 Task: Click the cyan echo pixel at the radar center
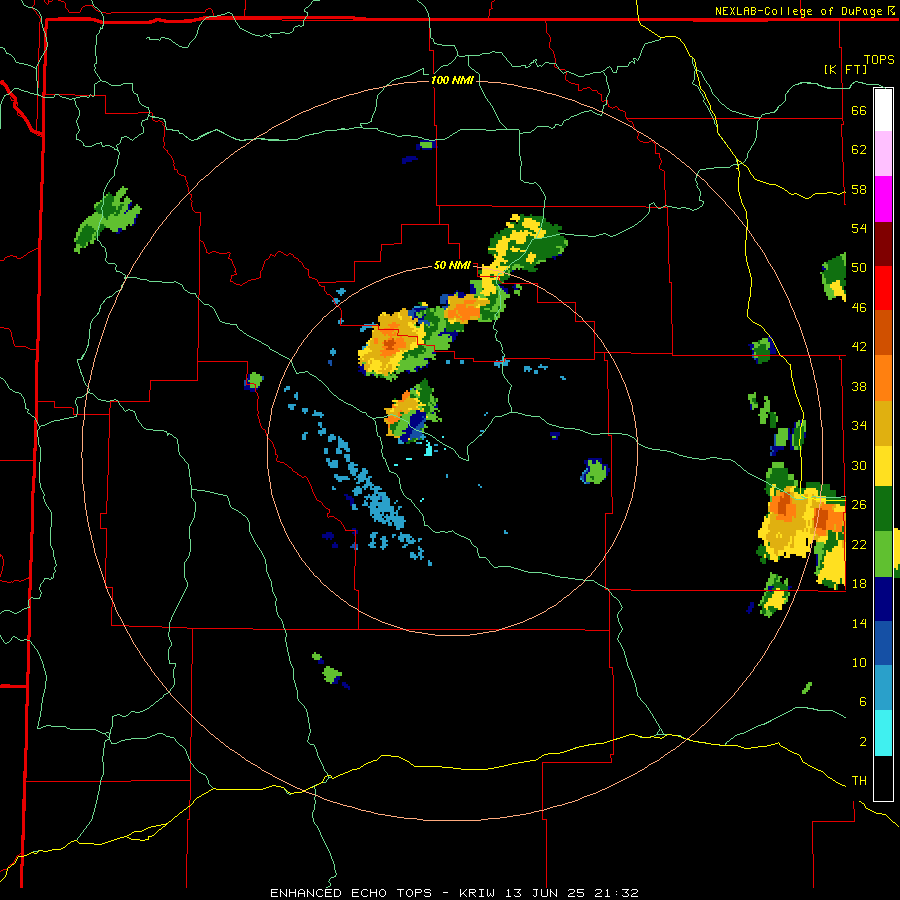point(428,448)
